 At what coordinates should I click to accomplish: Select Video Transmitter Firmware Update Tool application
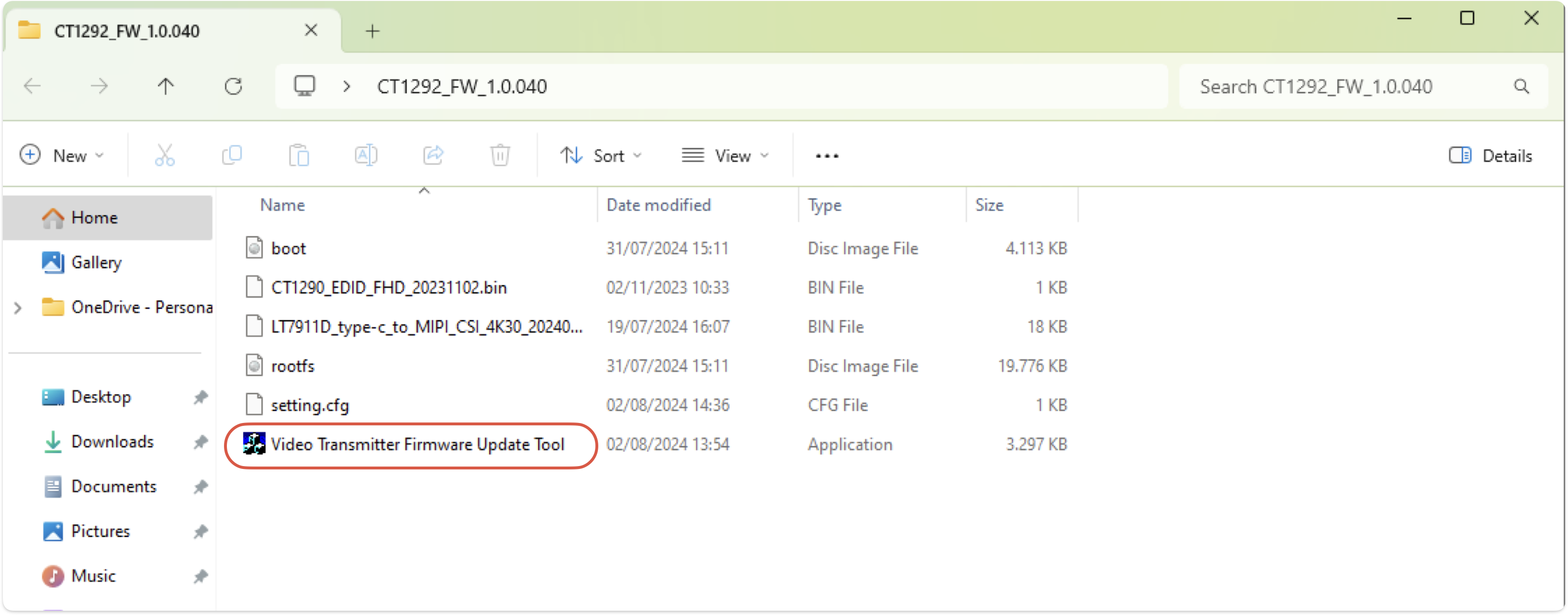pyautogui.click(x=417, y=444)
